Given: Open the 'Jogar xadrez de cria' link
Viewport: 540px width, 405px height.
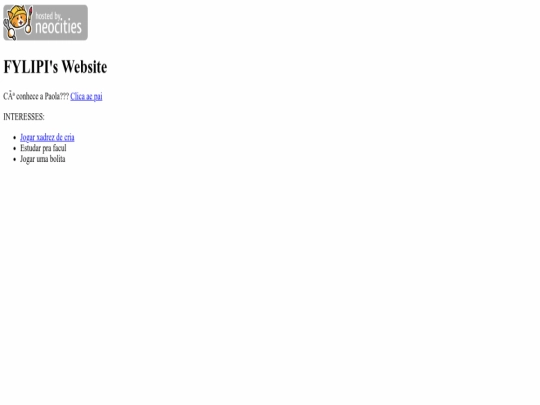Looking at the screenshot, I should 47,137.
